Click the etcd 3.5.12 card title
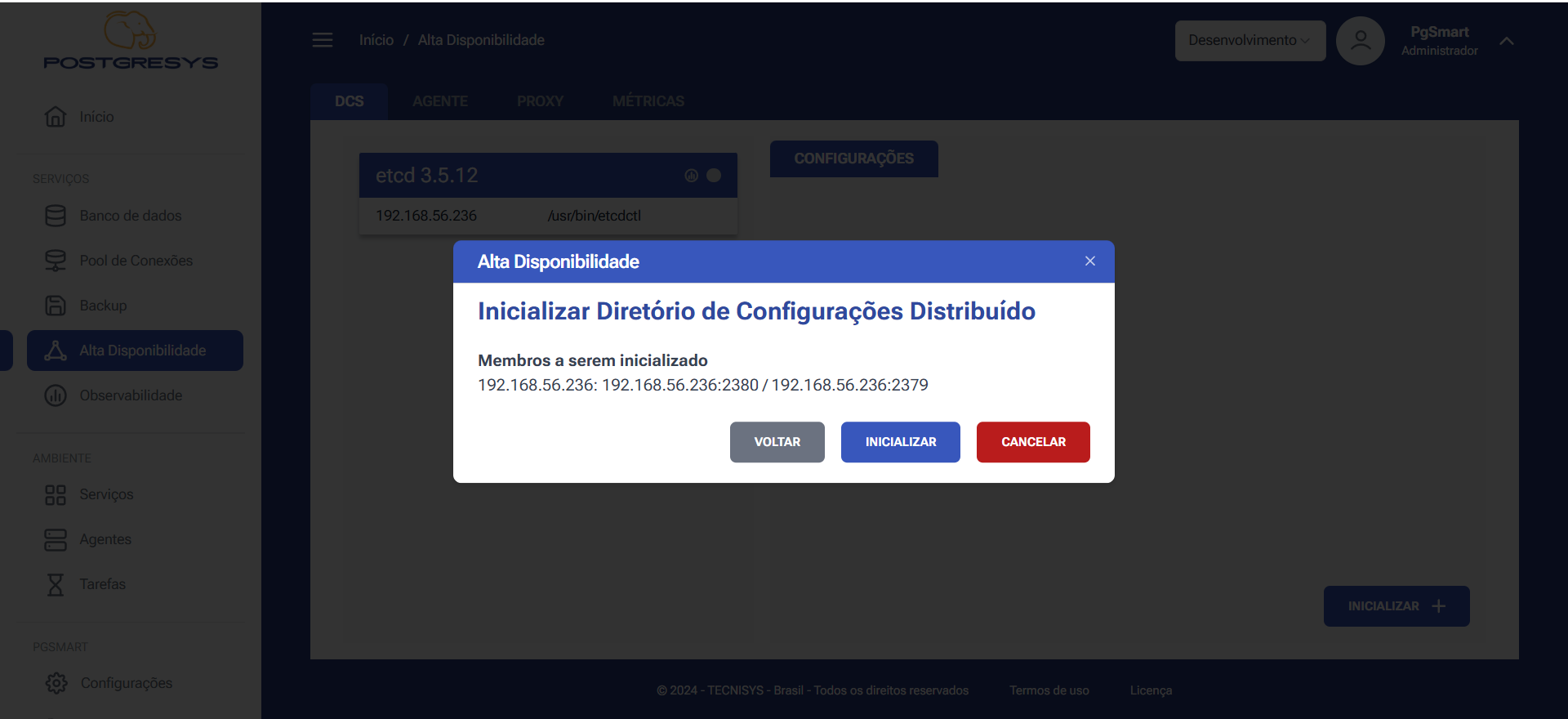 427,175
